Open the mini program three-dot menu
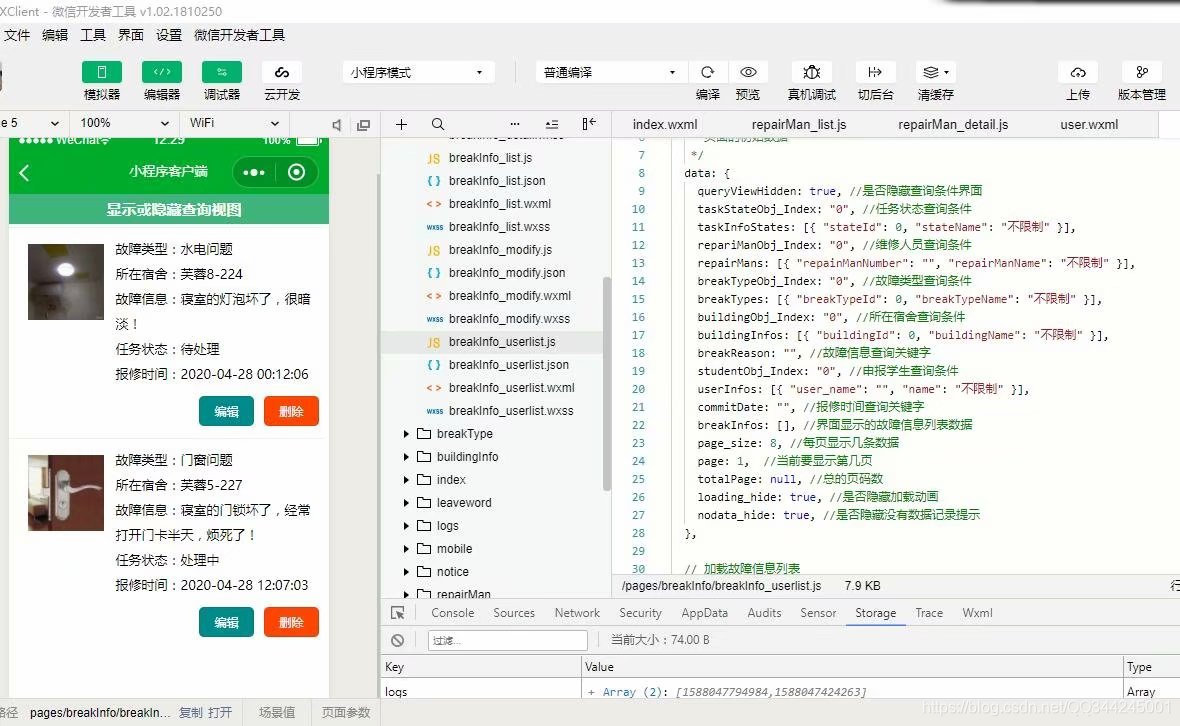Viewport: 1180px width, 726px height. tap(254, 172)
